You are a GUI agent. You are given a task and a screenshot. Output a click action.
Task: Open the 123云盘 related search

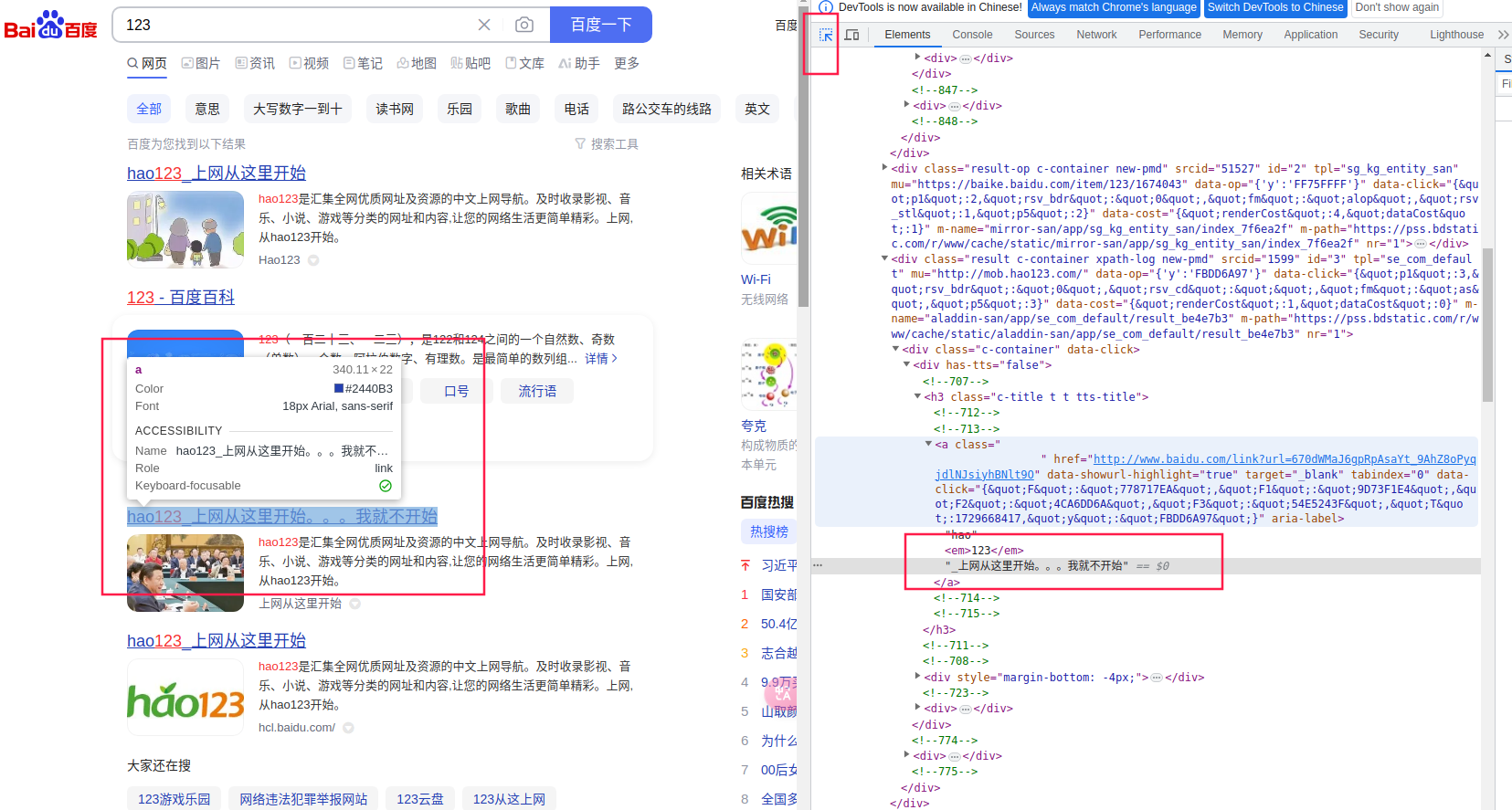pos(420,799)
